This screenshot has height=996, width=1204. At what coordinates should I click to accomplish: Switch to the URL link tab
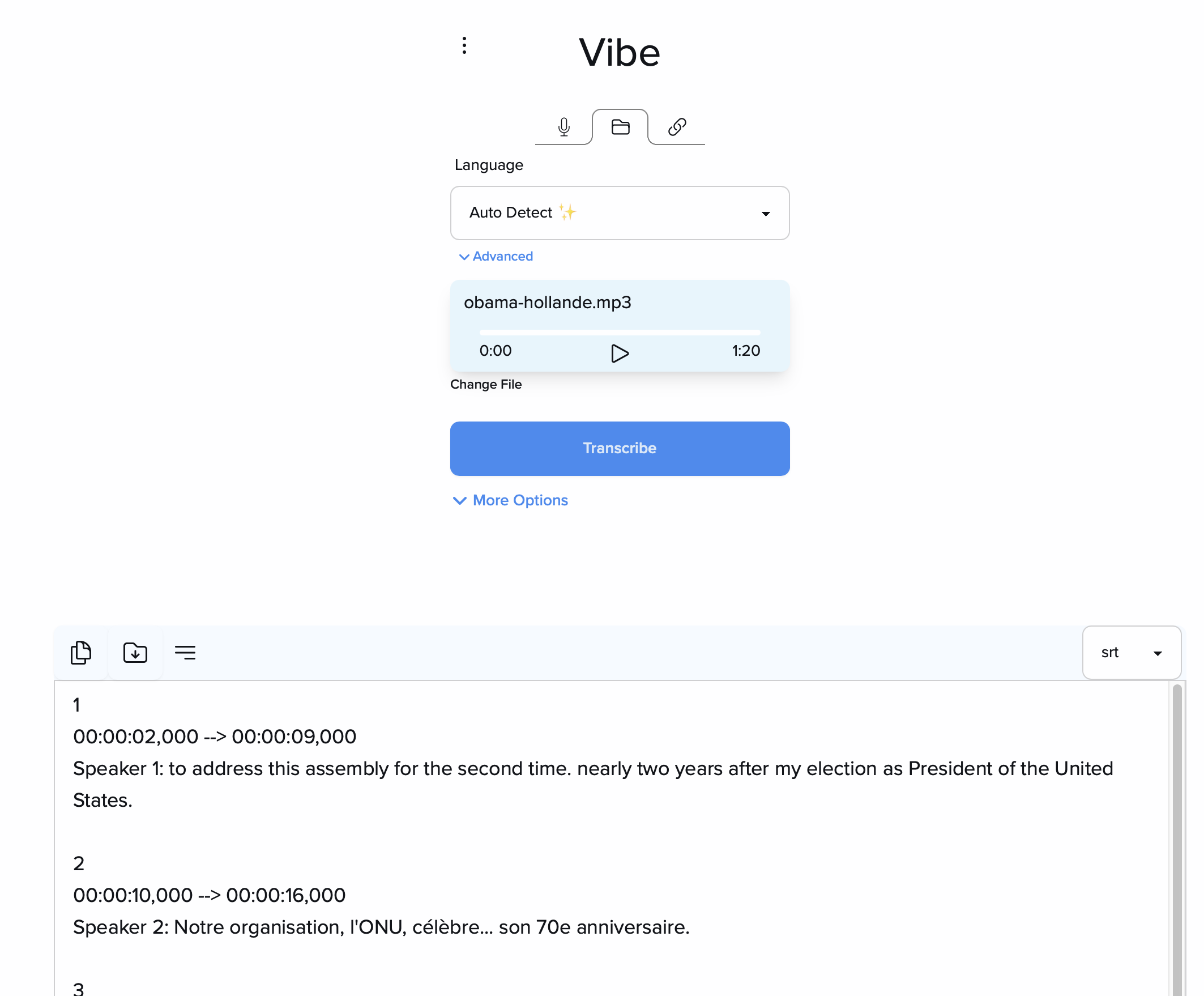pyautogui.click(x=677, y=127)
